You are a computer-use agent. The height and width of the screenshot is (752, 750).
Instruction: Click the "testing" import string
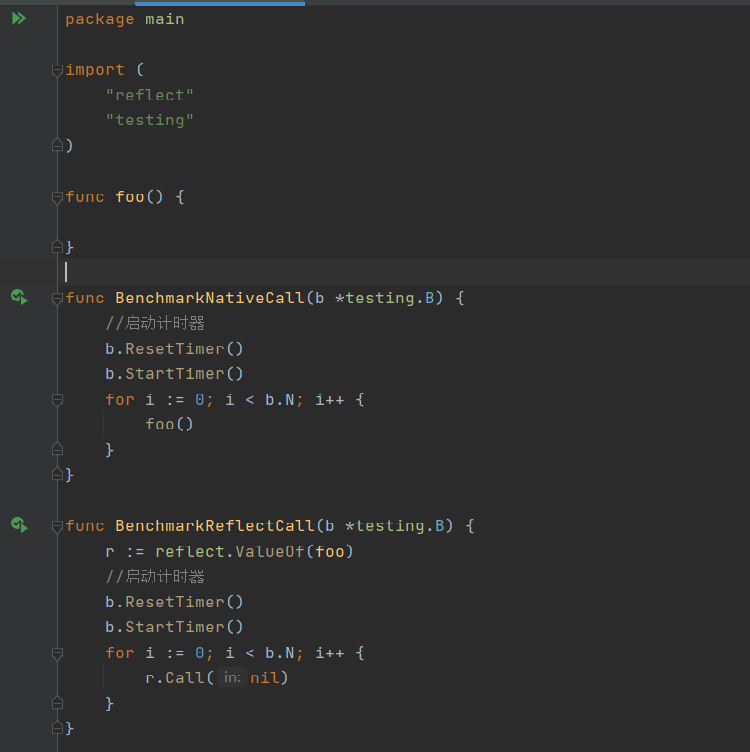coord(150,120)
